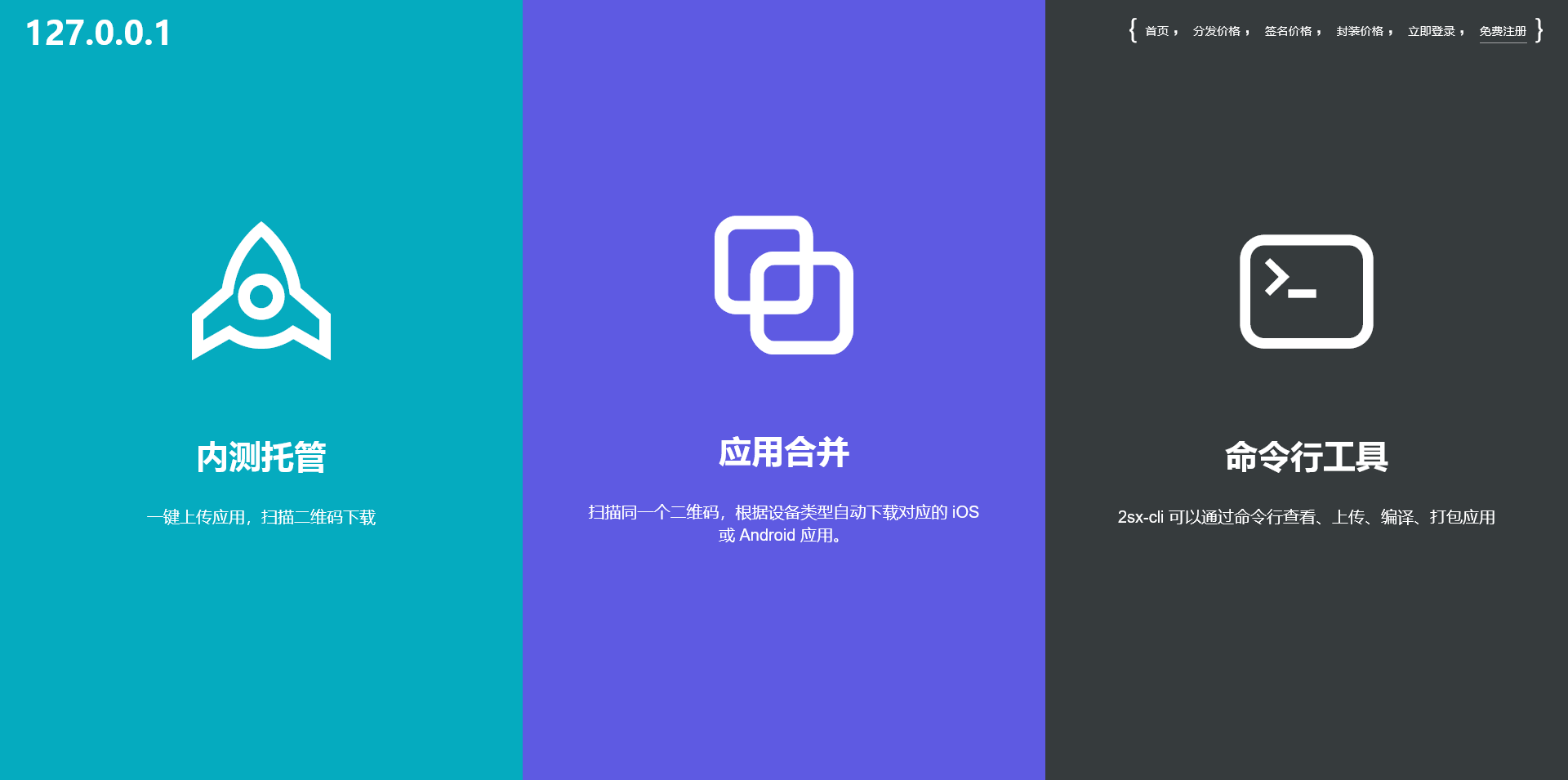Click the 127.0.0.1 site logo
The width and height of the screenshot is (1568, 780).
coord(98,33)
